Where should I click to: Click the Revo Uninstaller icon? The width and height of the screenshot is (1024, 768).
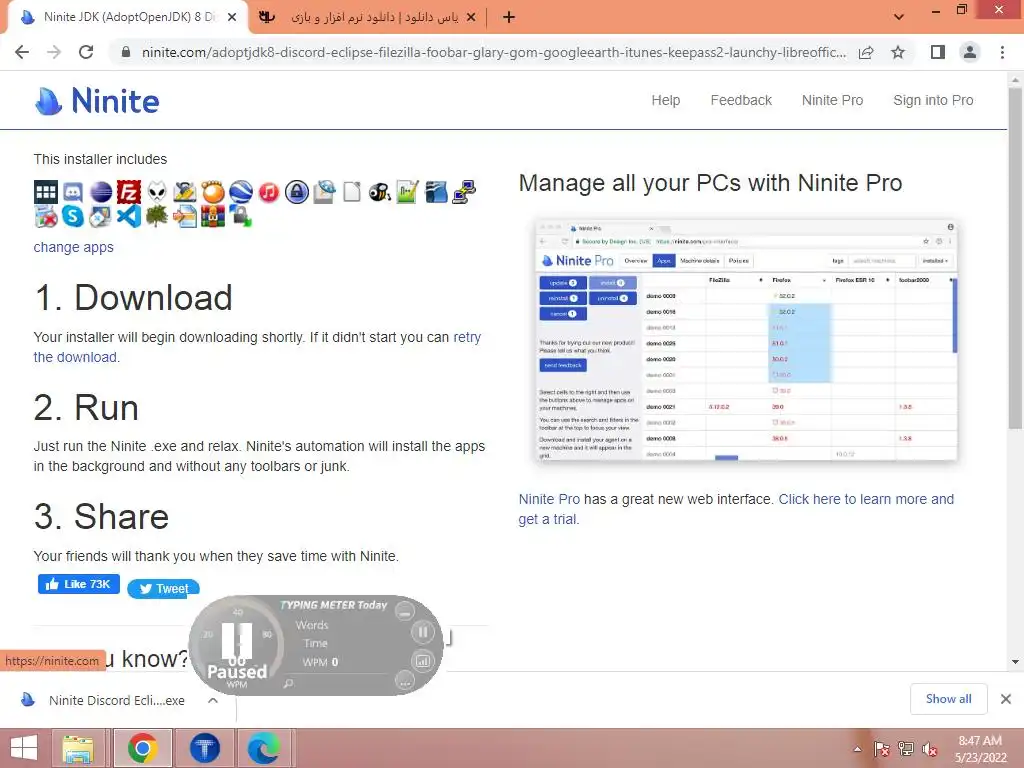[x=46, y=216]
